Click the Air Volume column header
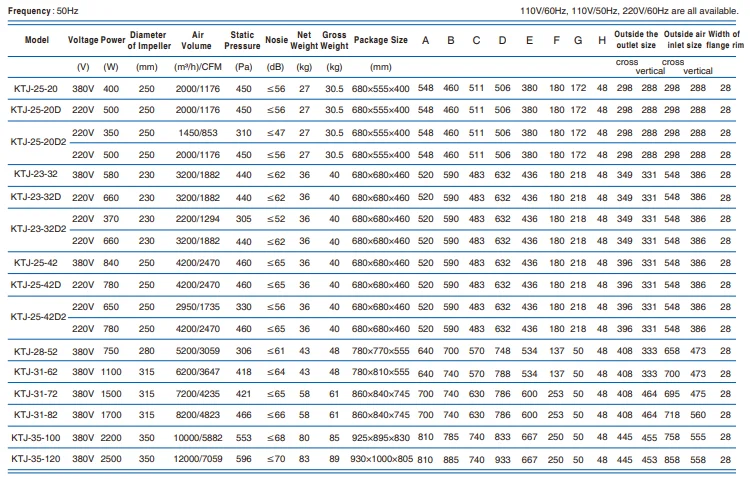Image resolution: width=750 pixels, height=479 pixels. (198, 39)
